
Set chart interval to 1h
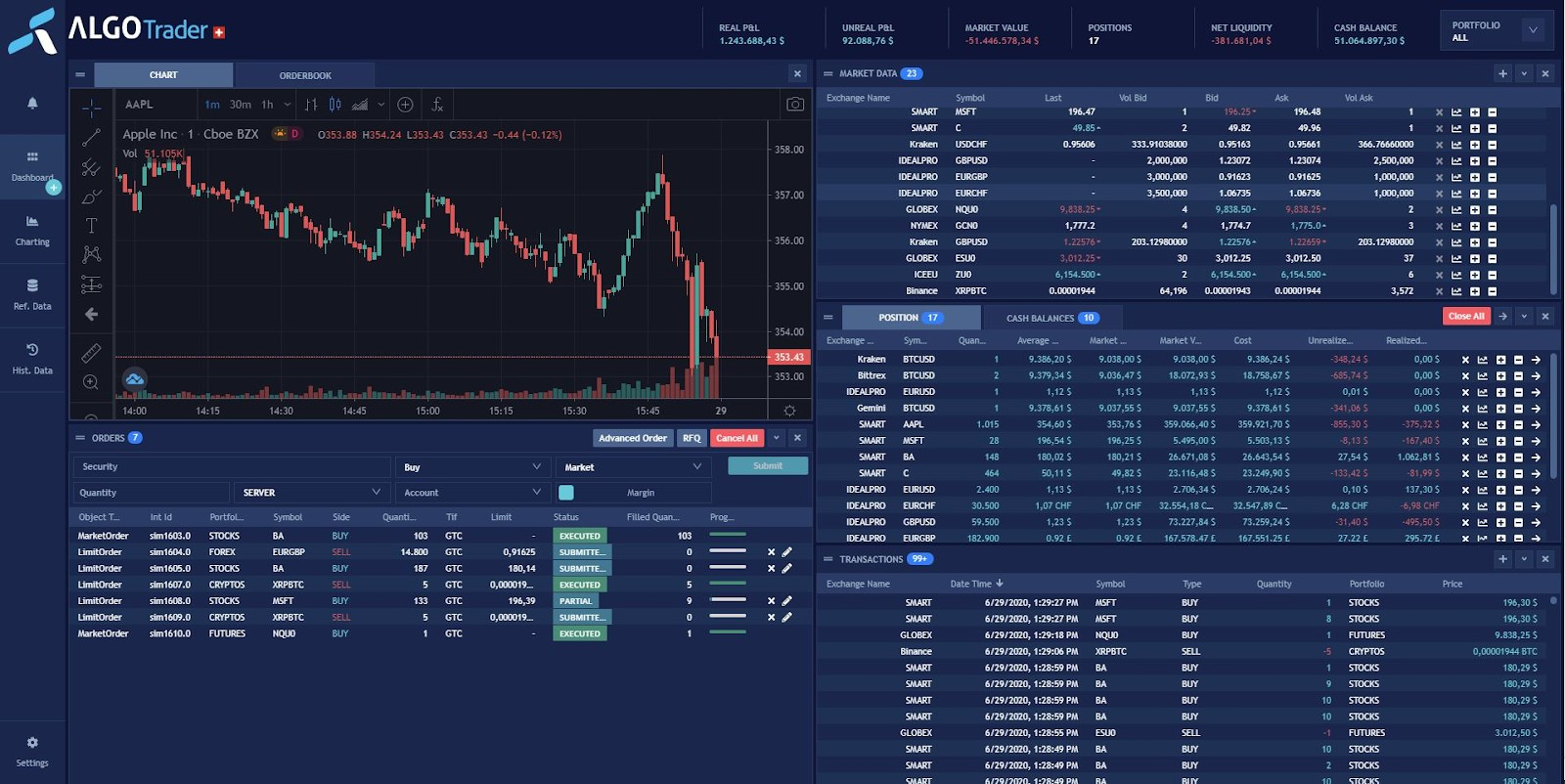pyautogui.click(x=267, y=105)
